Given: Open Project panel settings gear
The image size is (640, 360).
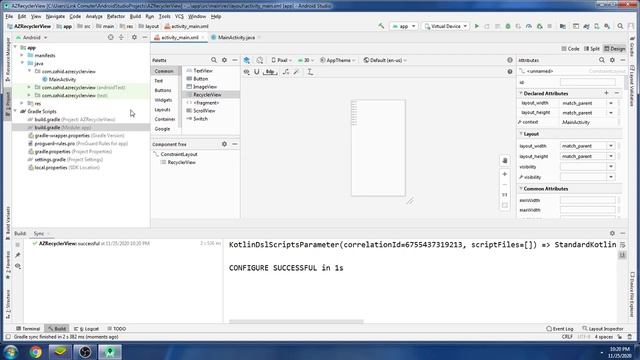Looking at the screenshot, I should click(134, 37).
